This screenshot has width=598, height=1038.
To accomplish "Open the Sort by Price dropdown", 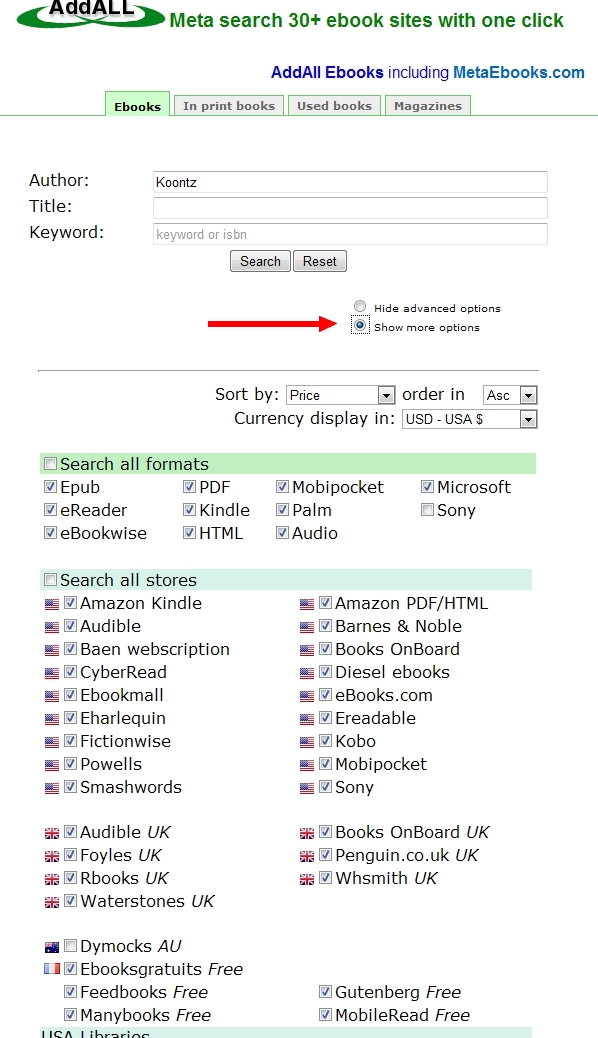I will click(340, 395).
